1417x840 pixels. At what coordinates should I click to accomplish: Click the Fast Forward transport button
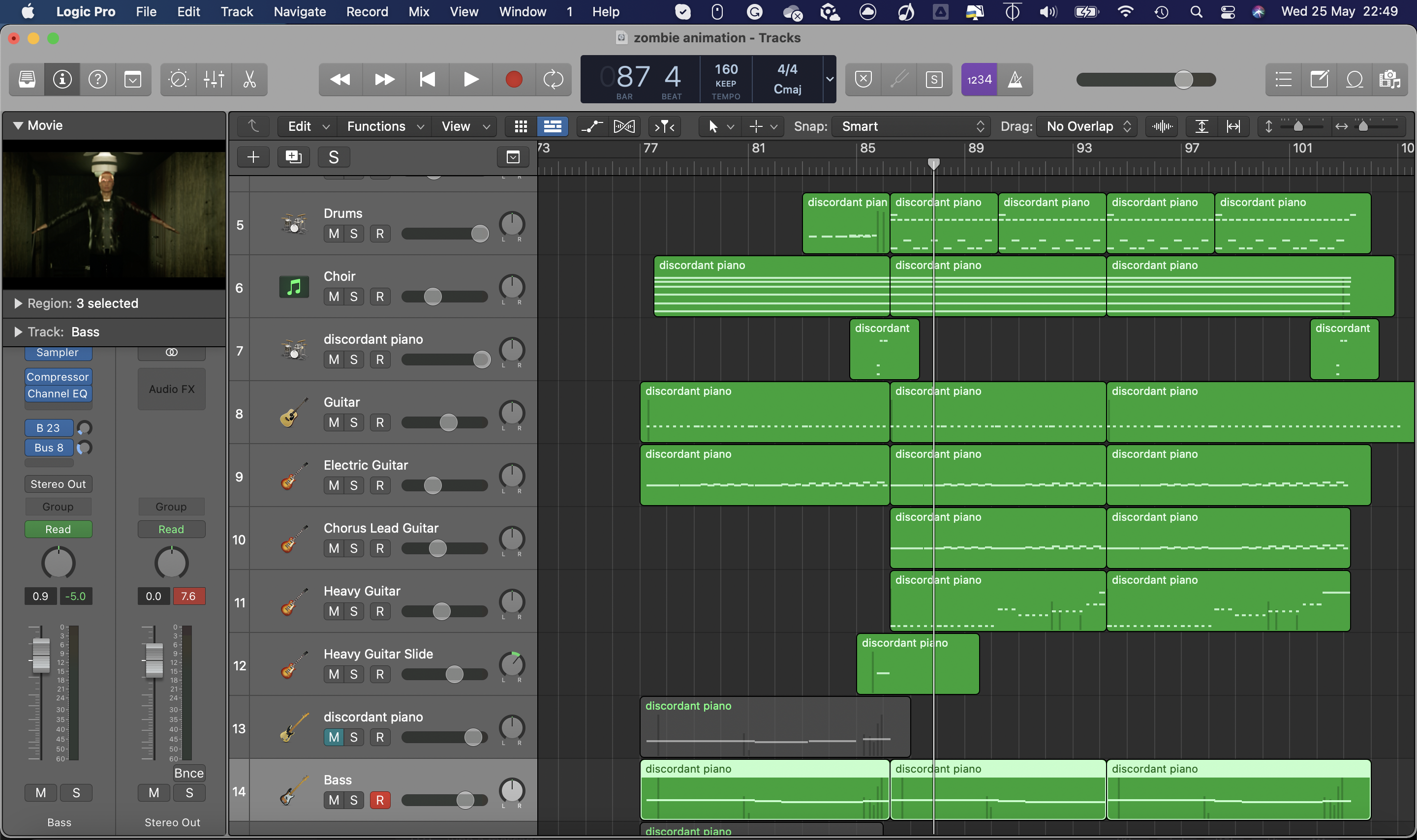tap(384, 79)
